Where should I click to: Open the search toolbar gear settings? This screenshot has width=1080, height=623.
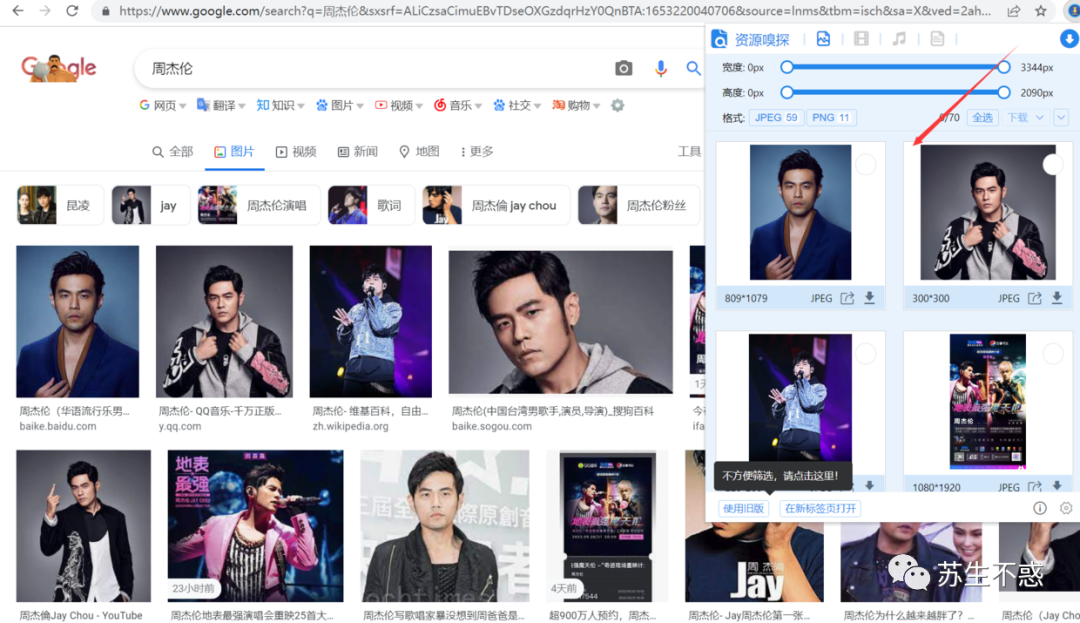click(618, 105)
